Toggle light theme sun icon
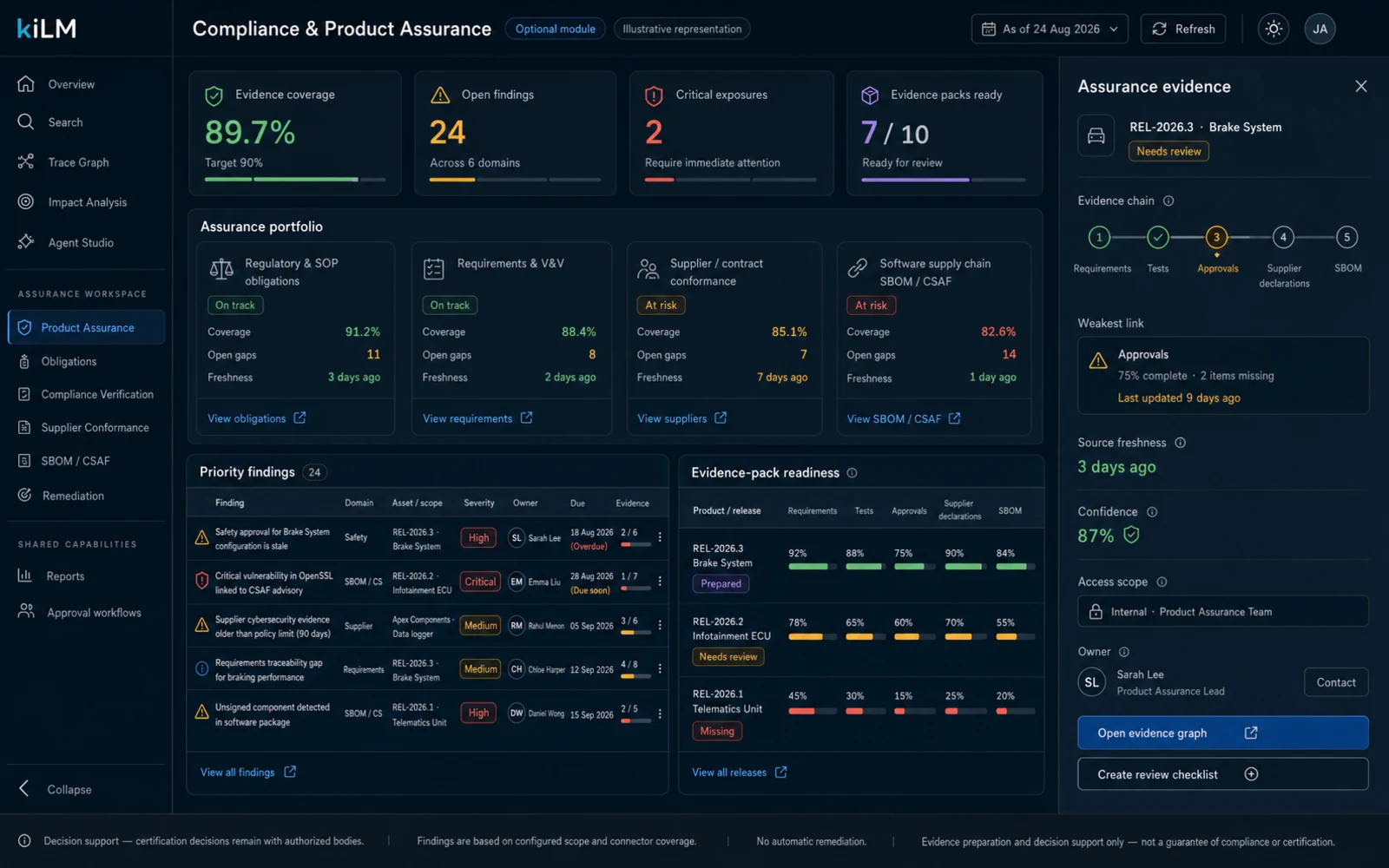Image resolution: width=1389 pixels, height=868 pixels. coord(1274,29)
